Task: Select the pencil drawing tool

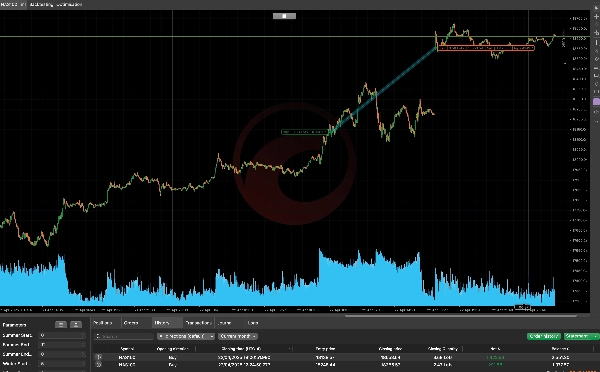Action: coord(596,59)
